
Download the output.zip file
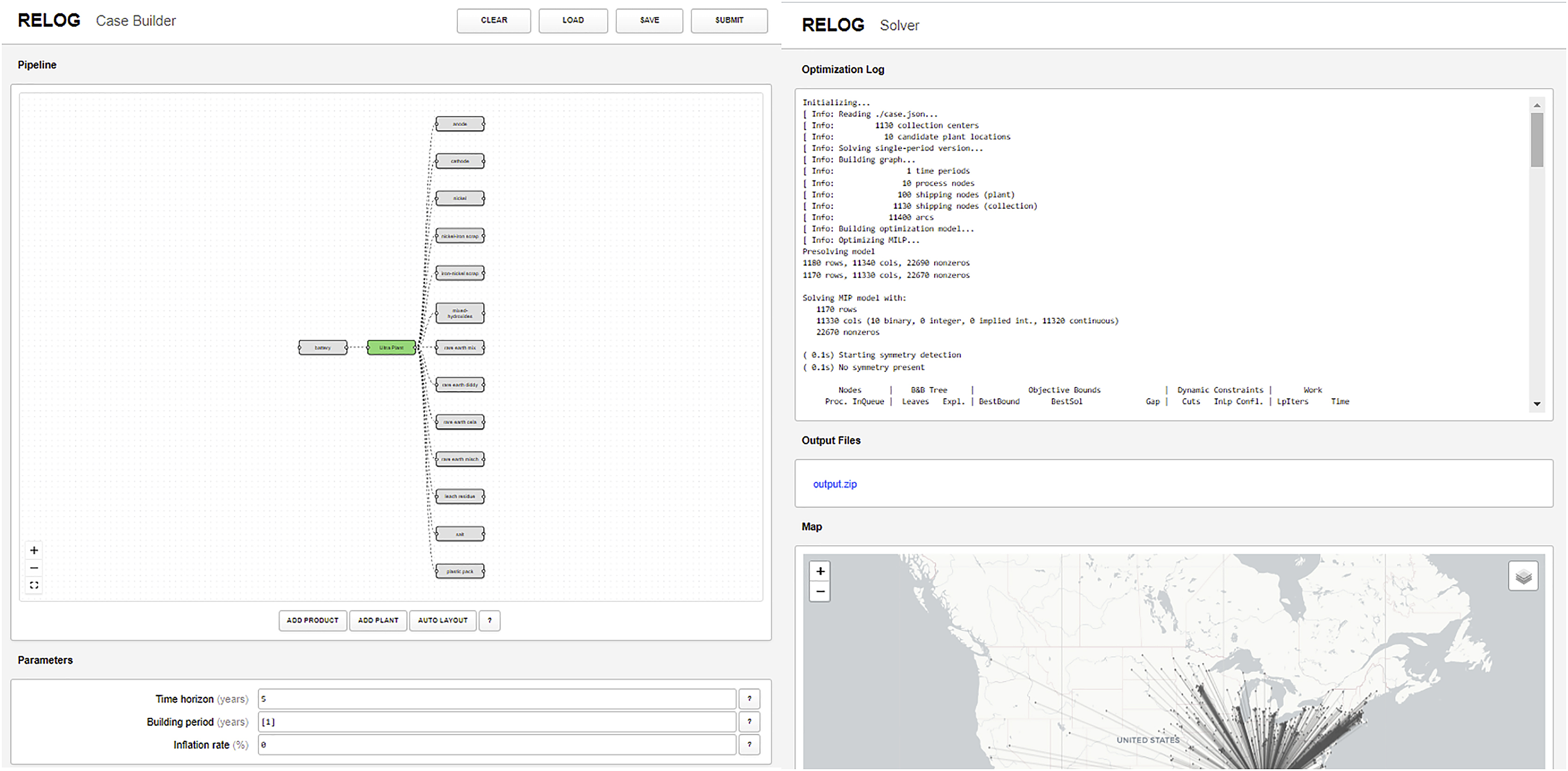[835, 484]
